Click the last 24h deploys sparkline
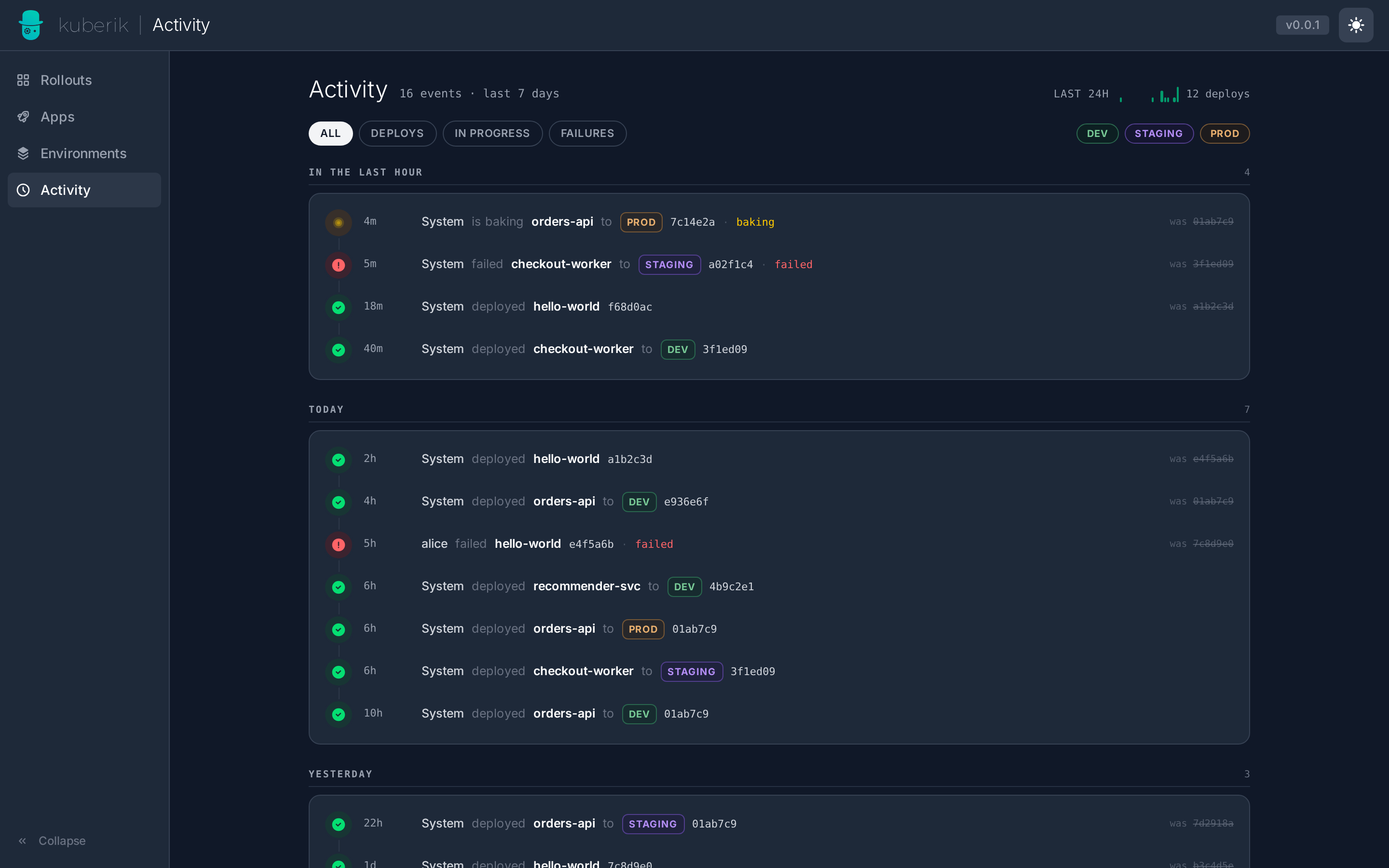This screenshot has height=868, width=1389. (1149, 95)
